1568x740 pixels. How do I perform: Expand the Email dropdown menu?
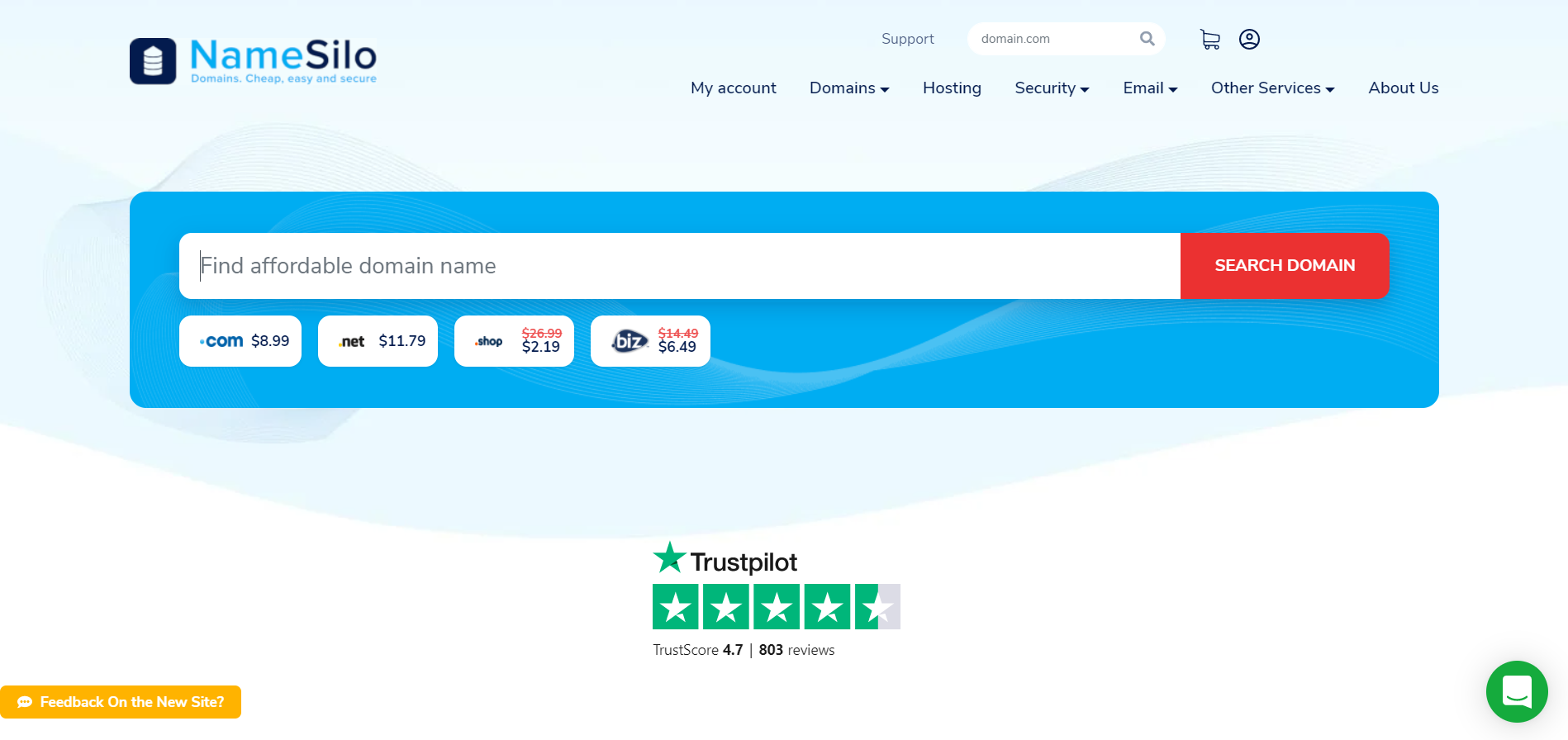tap(1150, 88)
